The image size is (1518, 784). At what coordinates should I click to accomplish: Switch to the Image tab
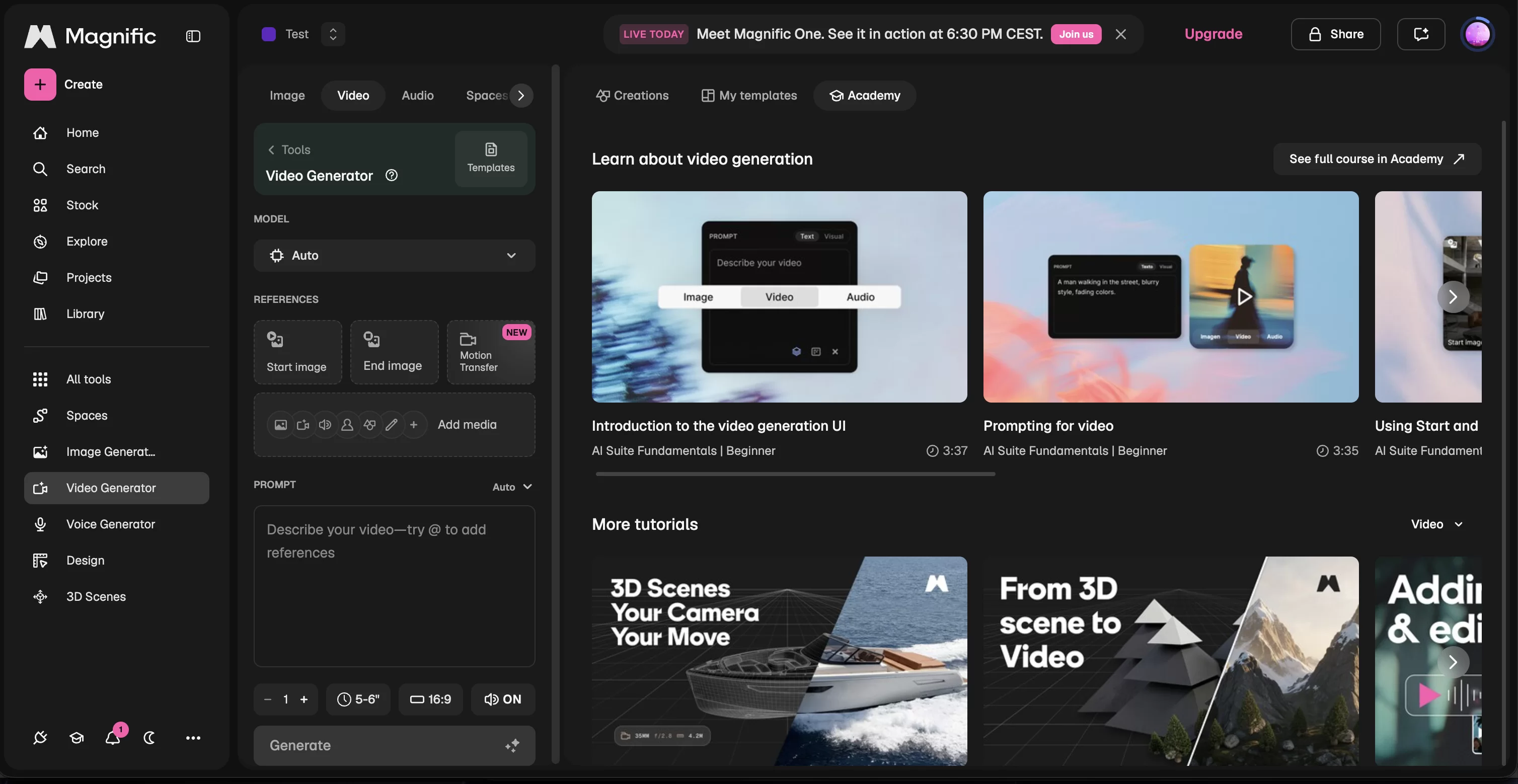coord(287,96)
